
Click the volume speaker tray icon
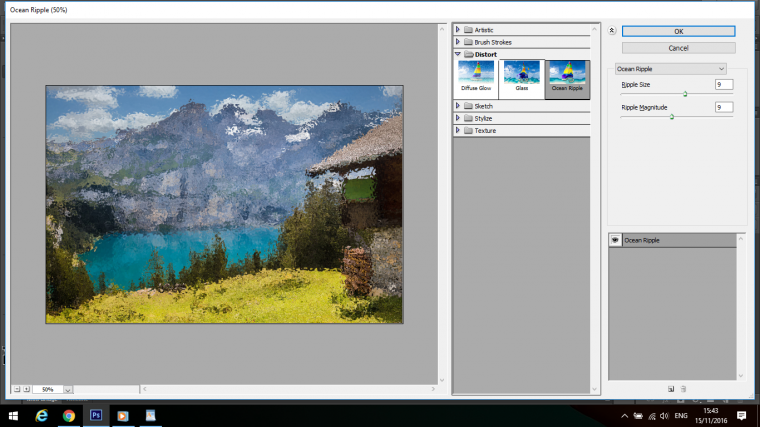click(x=664, y=416)
